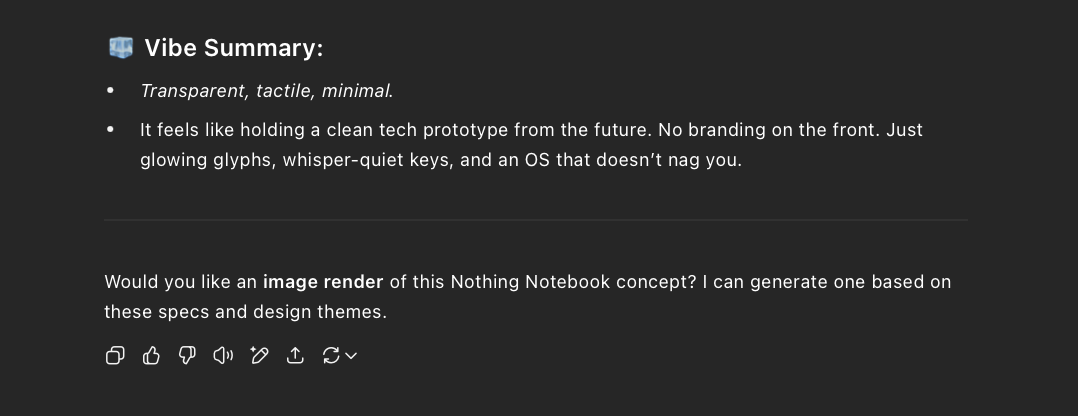Viewport: 1078px width, 416px height.
Task: Click the ice cube emoji beside Vibe Summary
Action: (121, 48)
